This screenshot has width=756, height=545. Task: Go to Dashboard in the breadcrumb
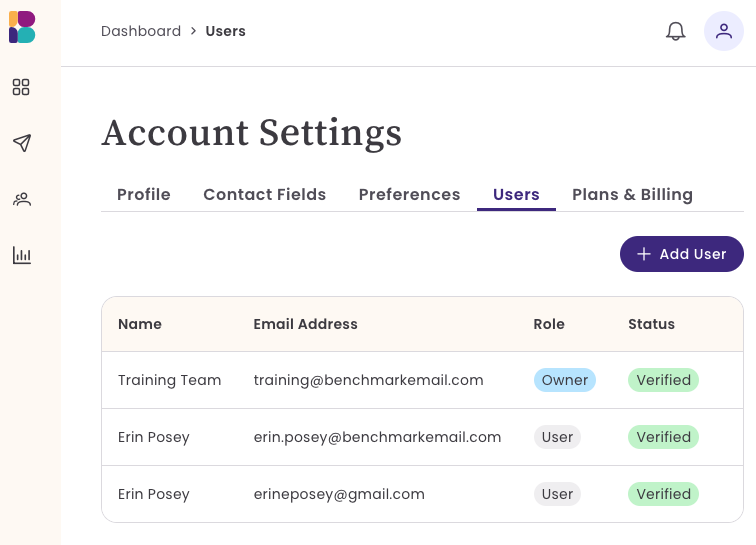(141, 31)
